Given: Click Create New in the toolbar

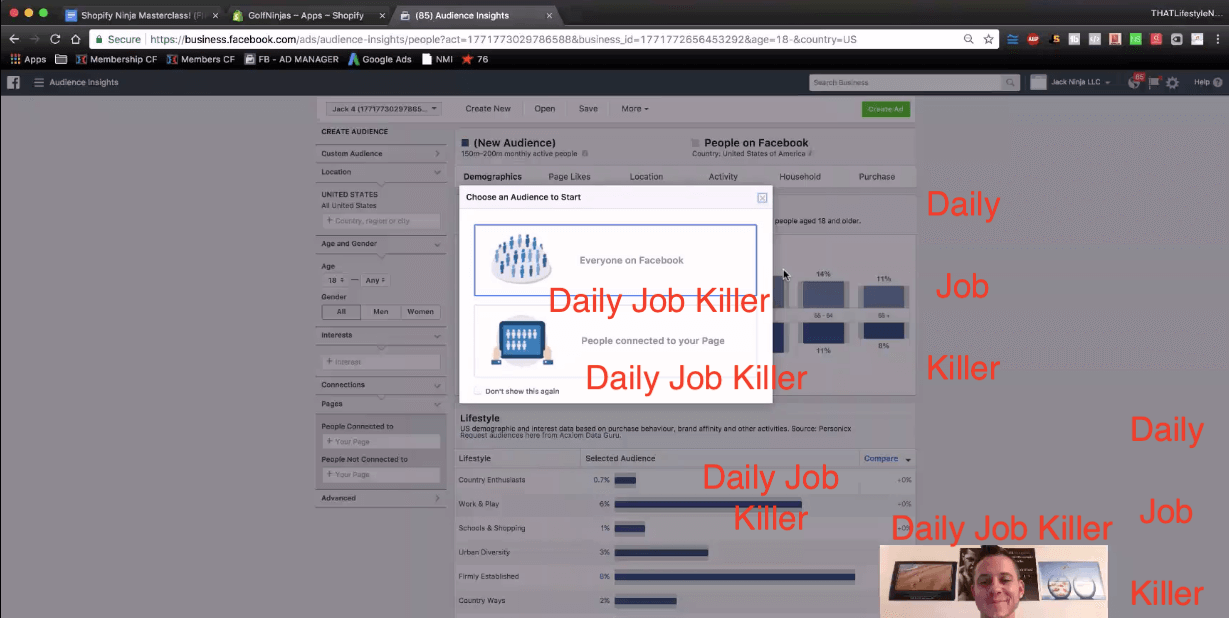Looking at the screenshot, I should pyautogui.click(x=488, y=109).
